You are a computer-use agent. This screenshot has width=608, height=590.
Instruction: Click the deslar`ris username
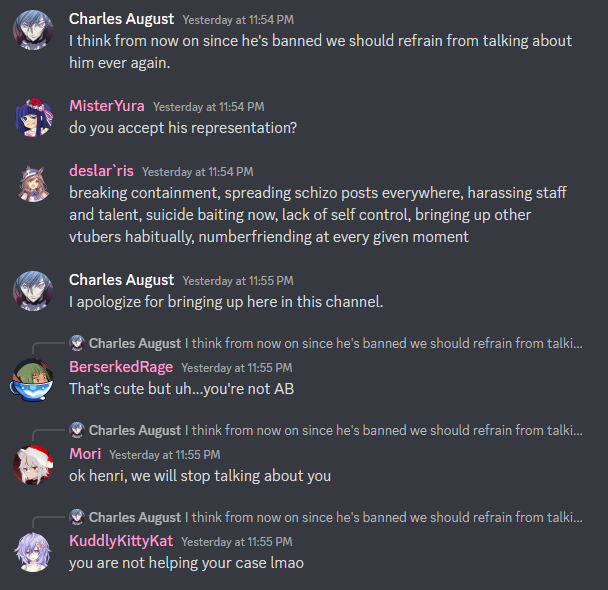coord(101,171)
